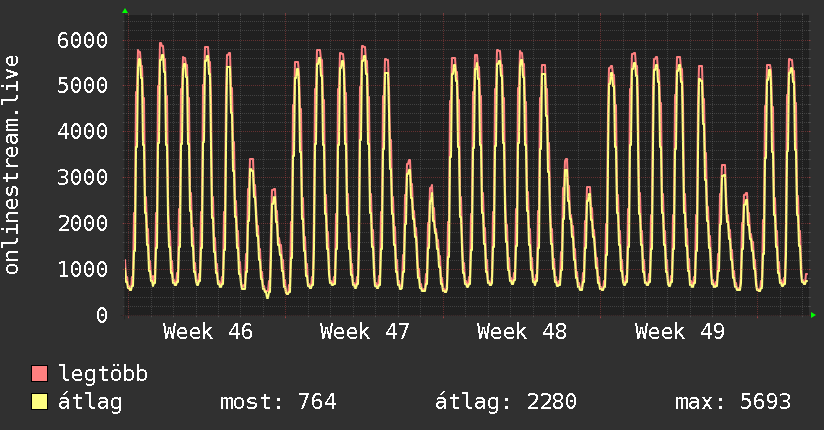Click the 0 y-axis label
Viewport: 824px width, 430px height.
[102, 315]
